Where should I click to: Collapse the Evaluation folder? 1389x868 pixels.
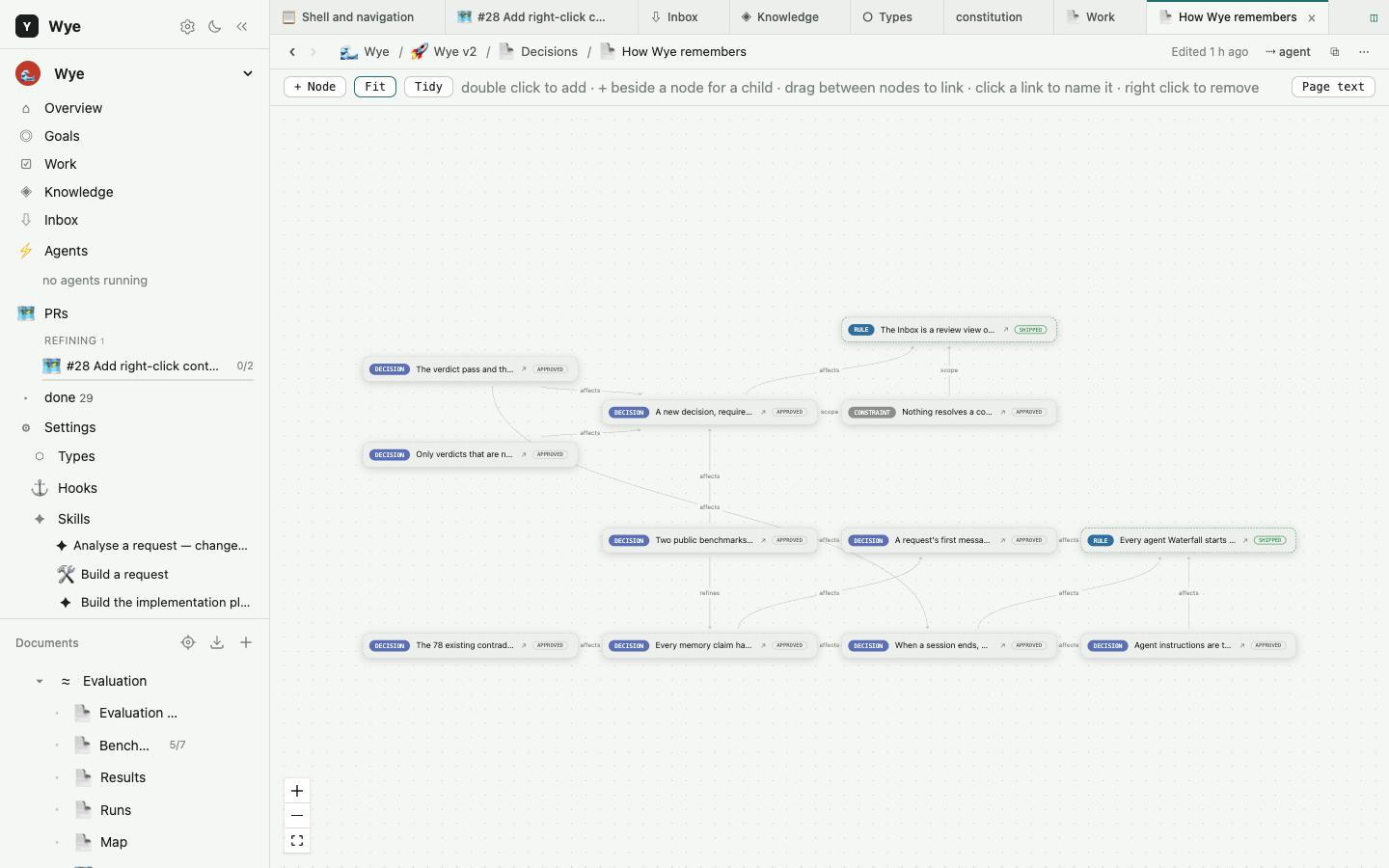40,682
